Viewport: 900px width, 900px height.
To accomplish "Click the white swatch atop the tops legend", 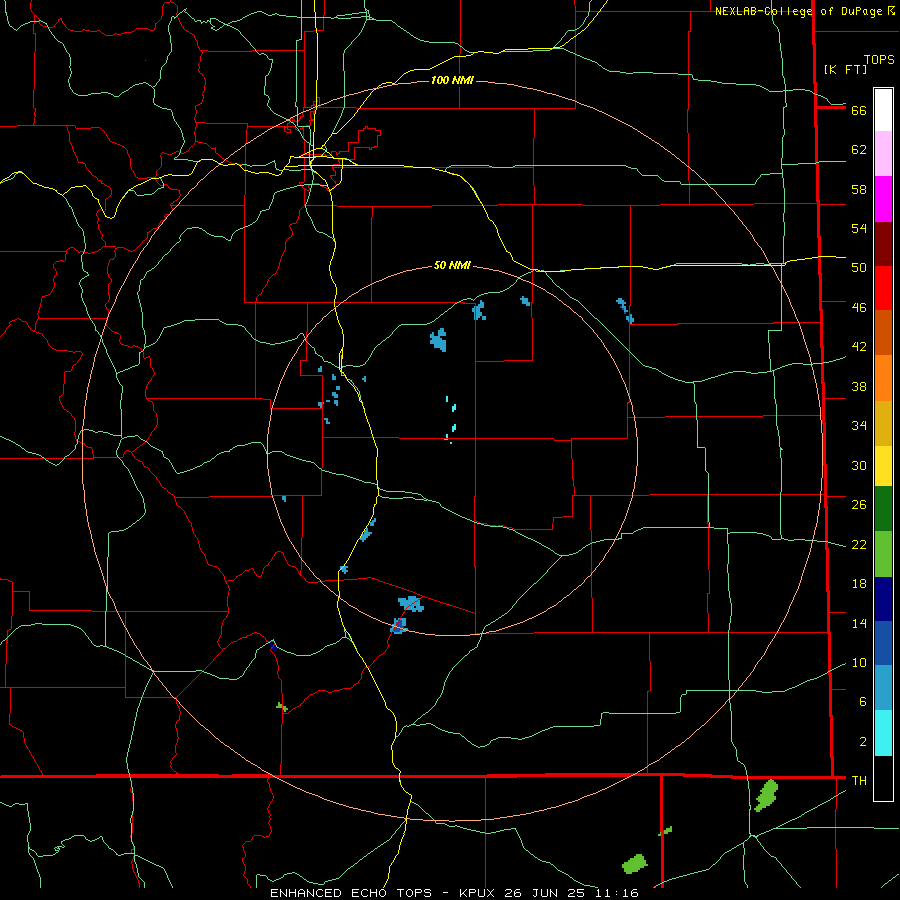I will 883,110.
